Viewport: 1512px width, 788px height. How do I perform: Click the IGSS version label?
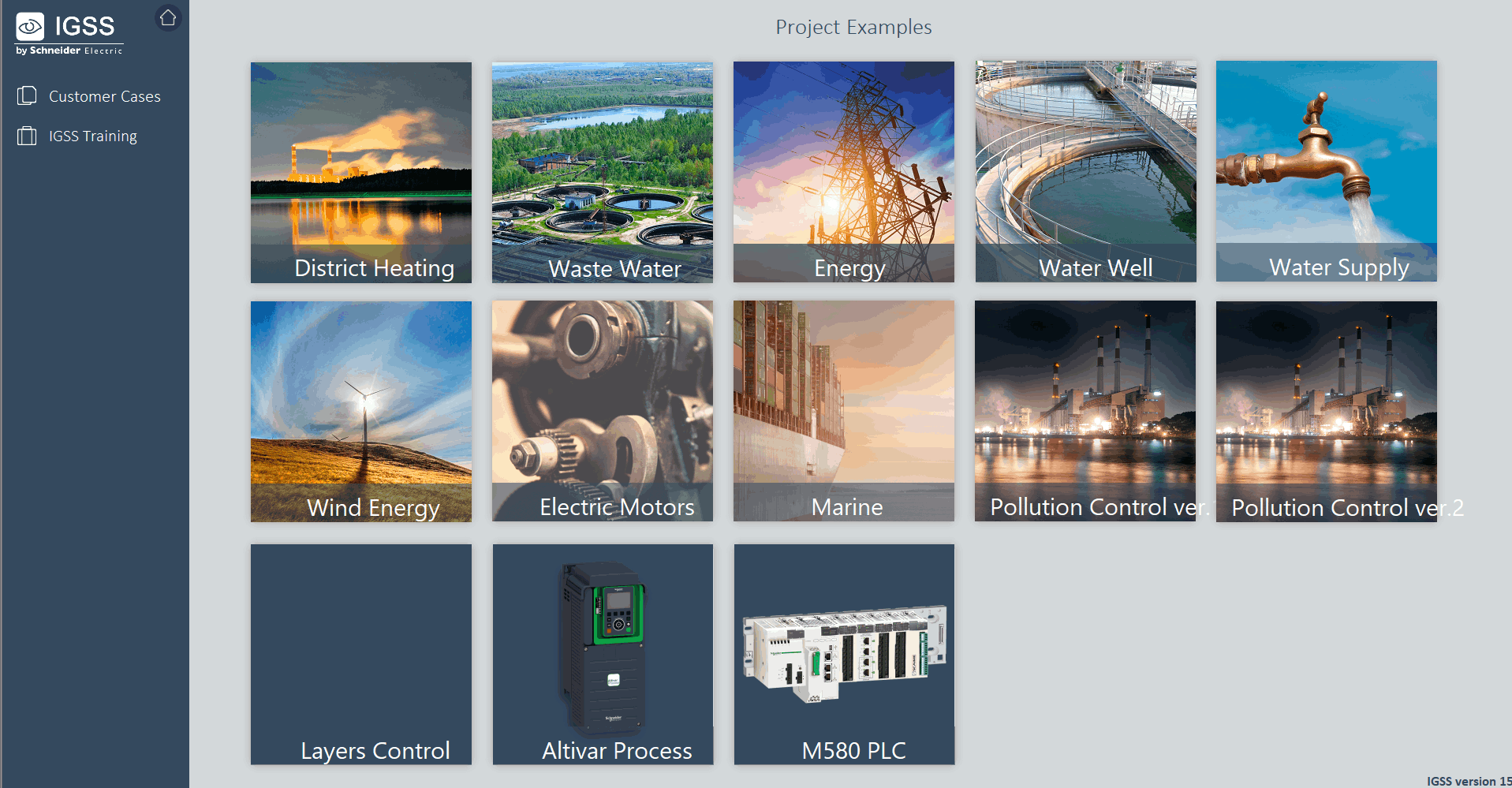click(1468, 781)
